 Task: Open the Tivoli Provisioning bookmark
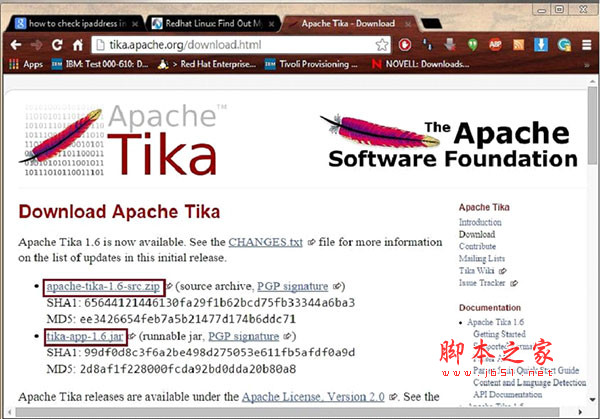pyautogui.click(x=311, y=64)
